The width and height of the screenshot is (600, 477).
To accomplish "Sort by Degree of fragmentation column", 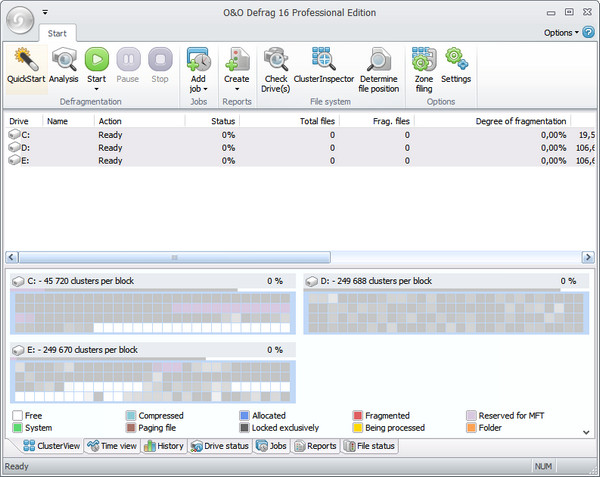I will point(492,121).
